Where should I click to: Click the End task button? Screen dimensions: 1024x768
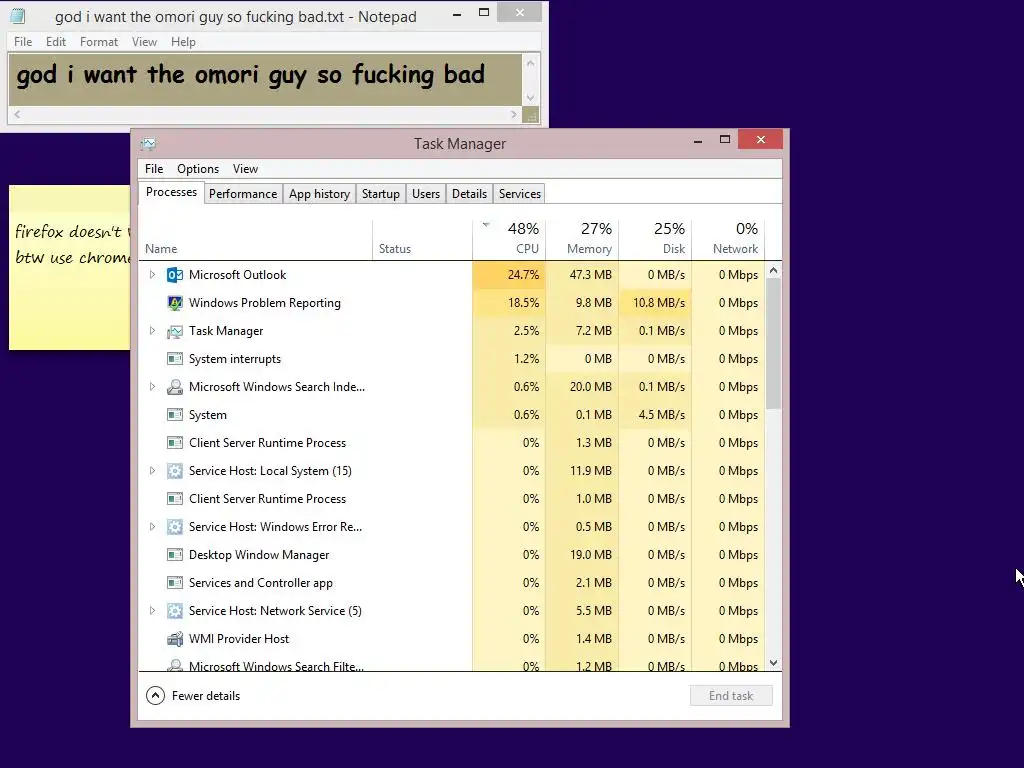coord(731,696)
